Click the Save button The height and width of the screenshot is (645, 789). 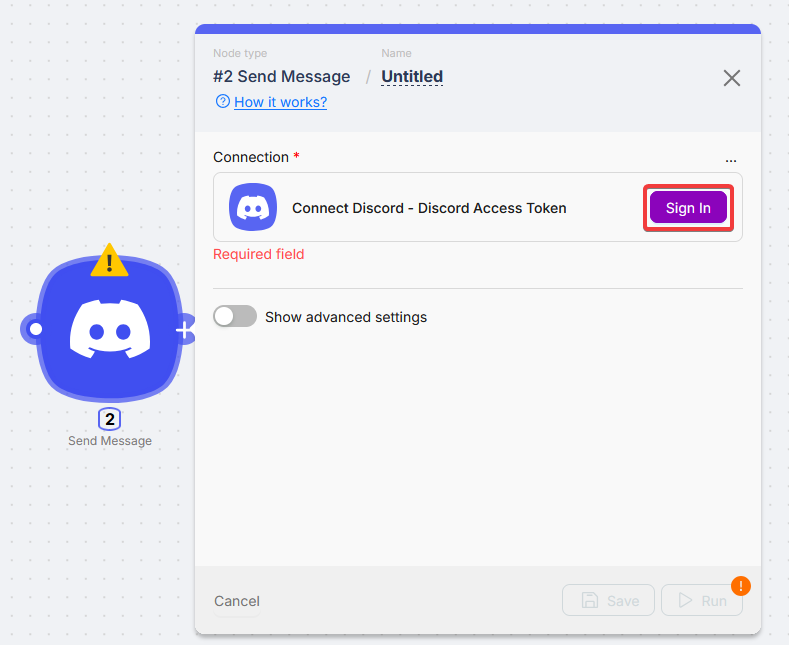tap(609, 601)
